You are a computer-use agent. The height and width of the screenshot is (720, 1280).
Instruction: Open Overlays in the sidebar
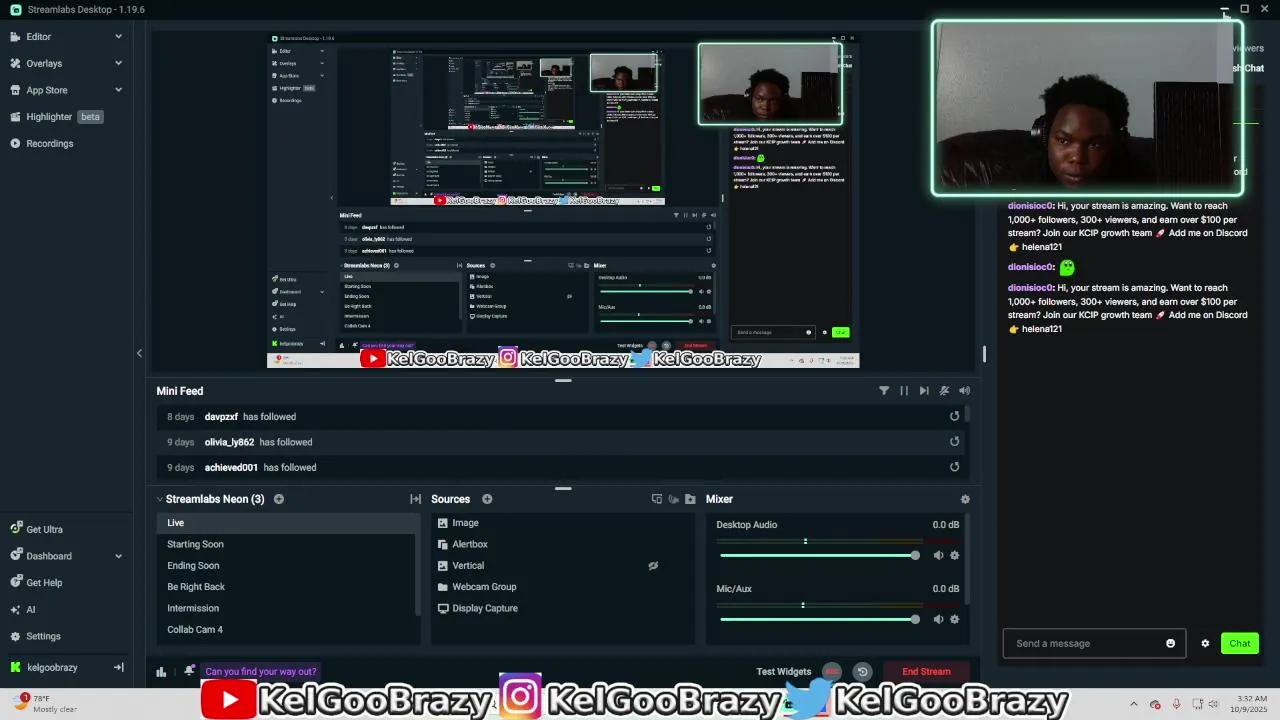[44, 63]
